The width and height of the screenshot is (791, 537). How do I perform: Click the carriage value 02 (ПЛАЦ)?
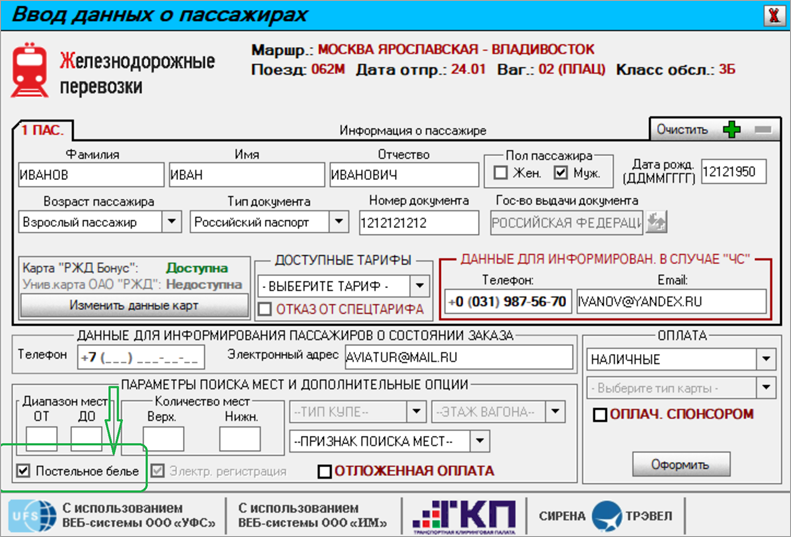(572, 69)
